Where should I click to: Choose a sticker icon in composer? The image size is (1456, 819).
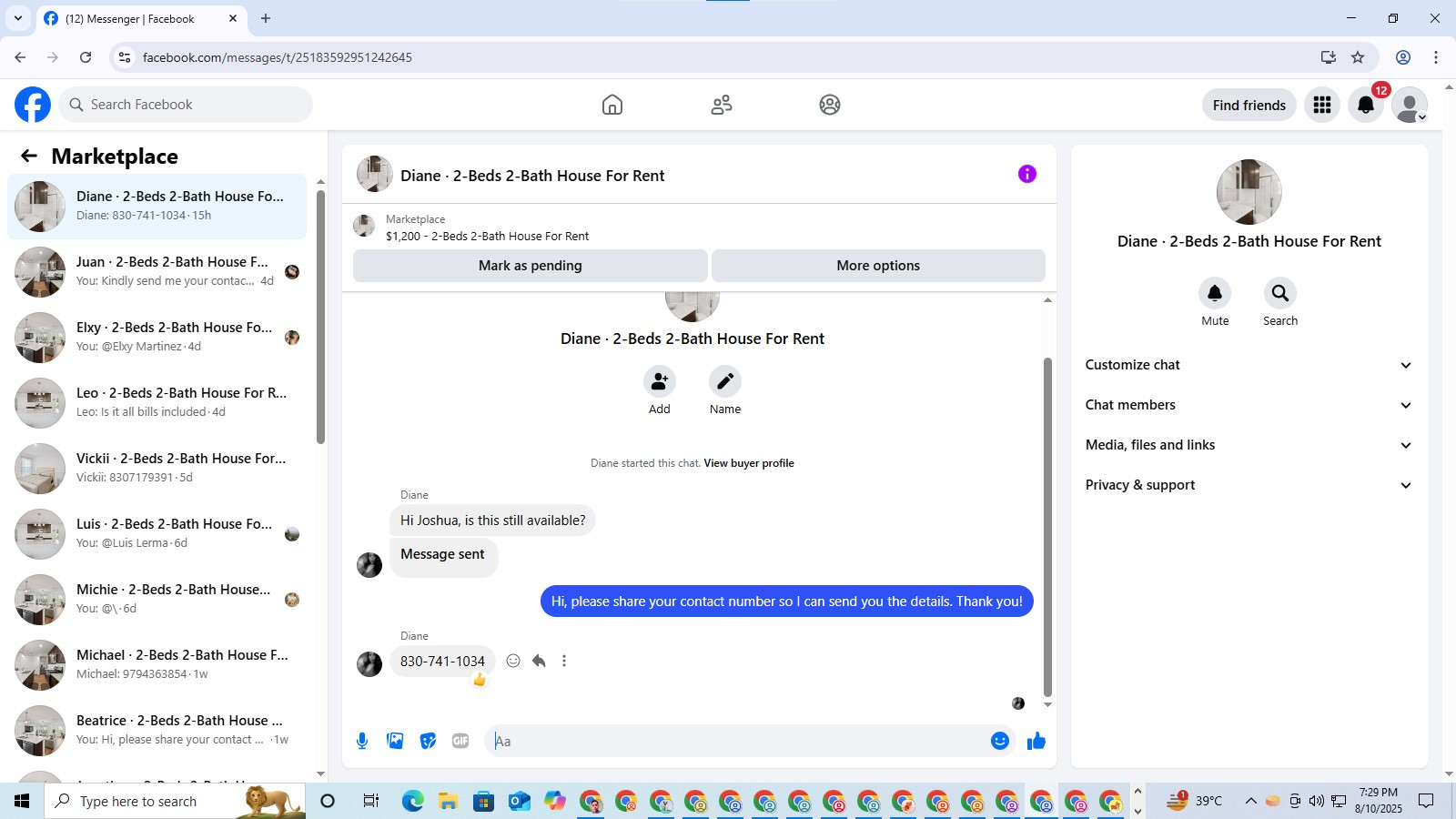[428, 741]
